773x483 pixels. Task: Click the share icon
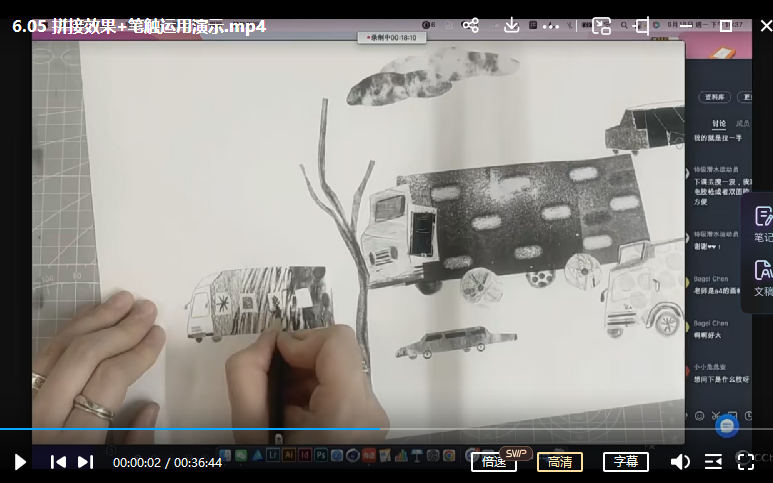(471, 26)
